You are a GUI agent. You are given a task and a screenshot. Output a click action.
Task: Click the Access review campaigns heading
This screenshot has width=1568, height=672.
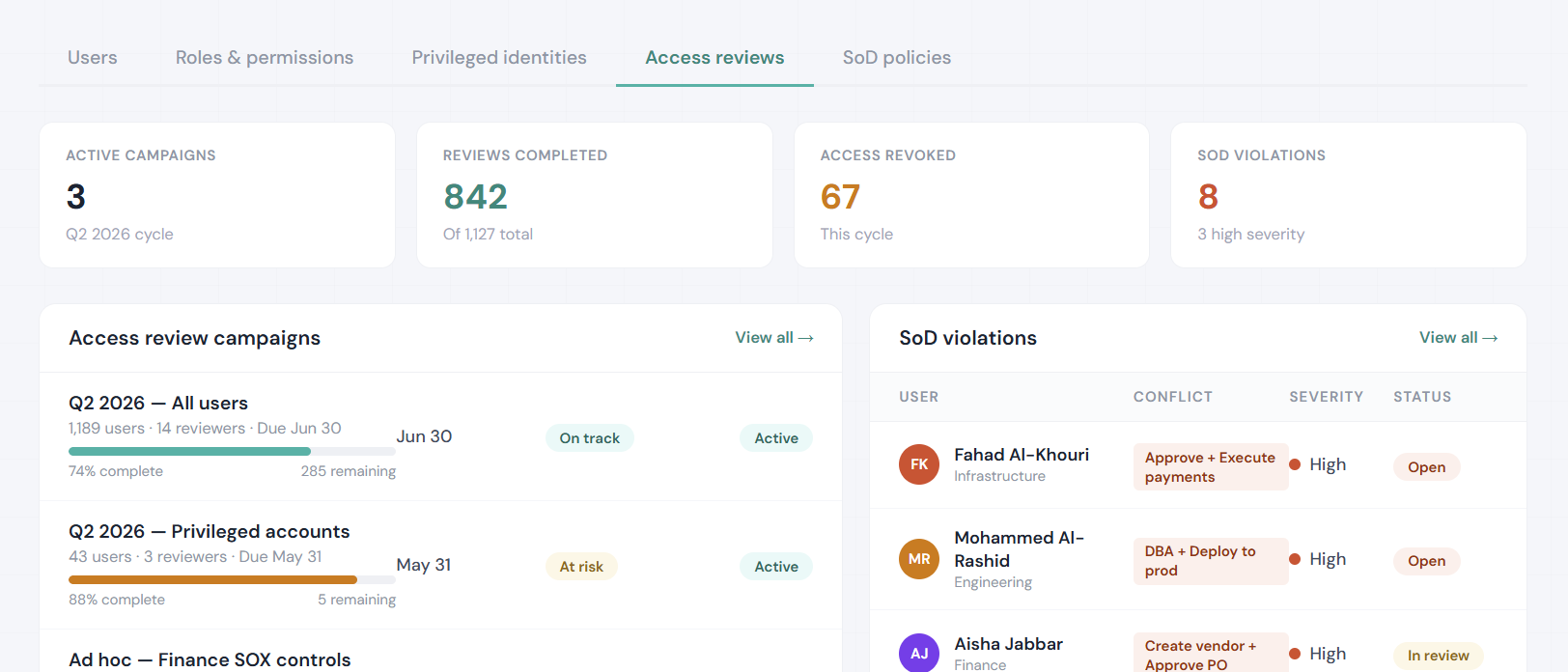tap(195, 338)
